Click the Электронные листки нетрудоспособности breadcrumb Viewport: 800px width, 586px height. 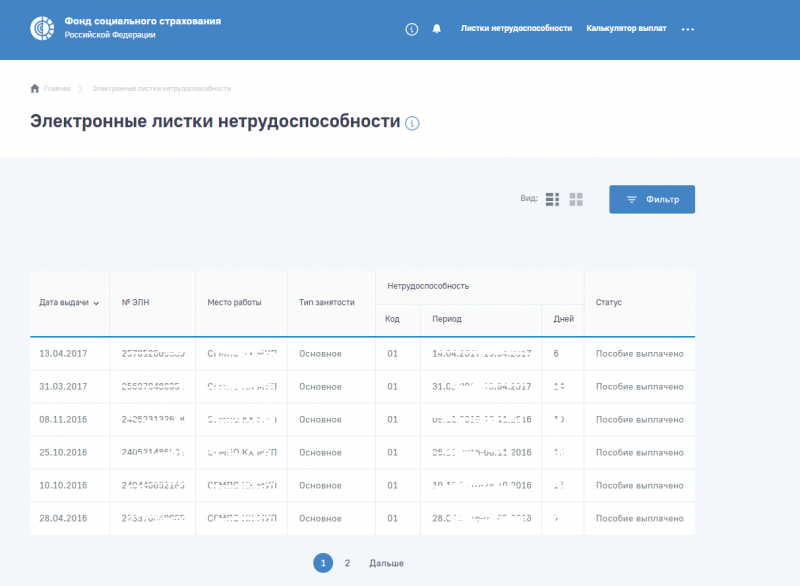click(160, 88)
